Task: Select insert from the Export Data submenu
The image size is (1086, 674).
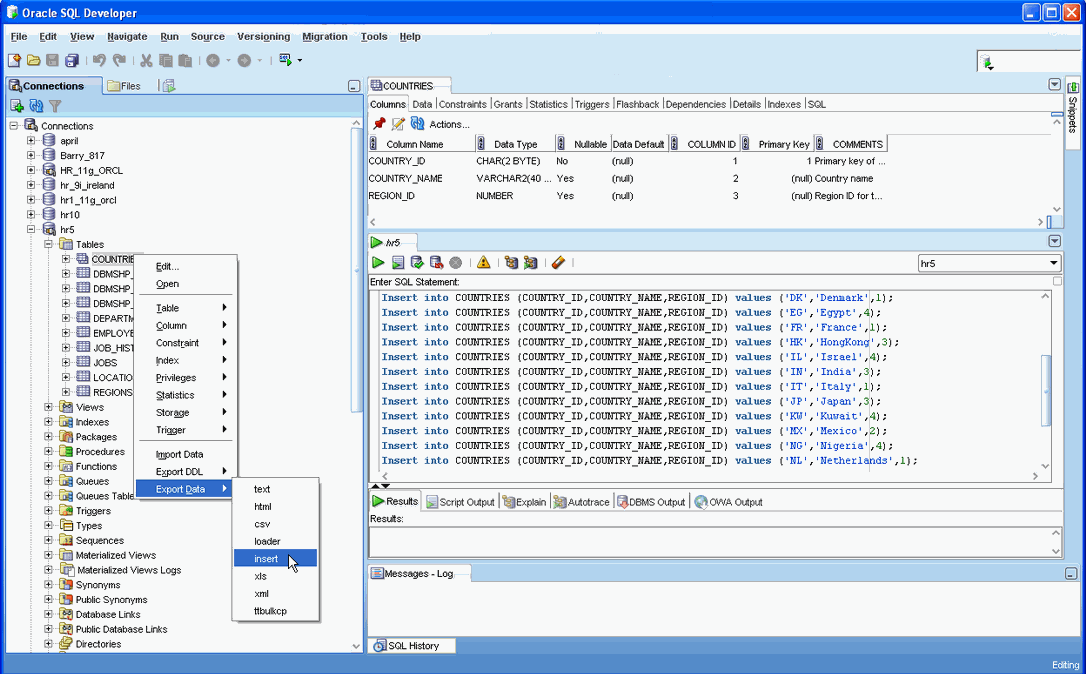Action: [x=266, y=559]
